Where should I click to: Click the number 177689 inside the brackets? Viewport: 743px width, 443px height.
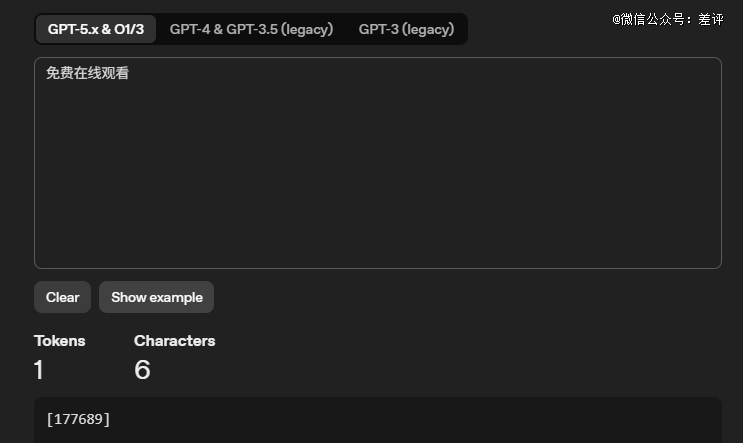(x=78, y=418)
